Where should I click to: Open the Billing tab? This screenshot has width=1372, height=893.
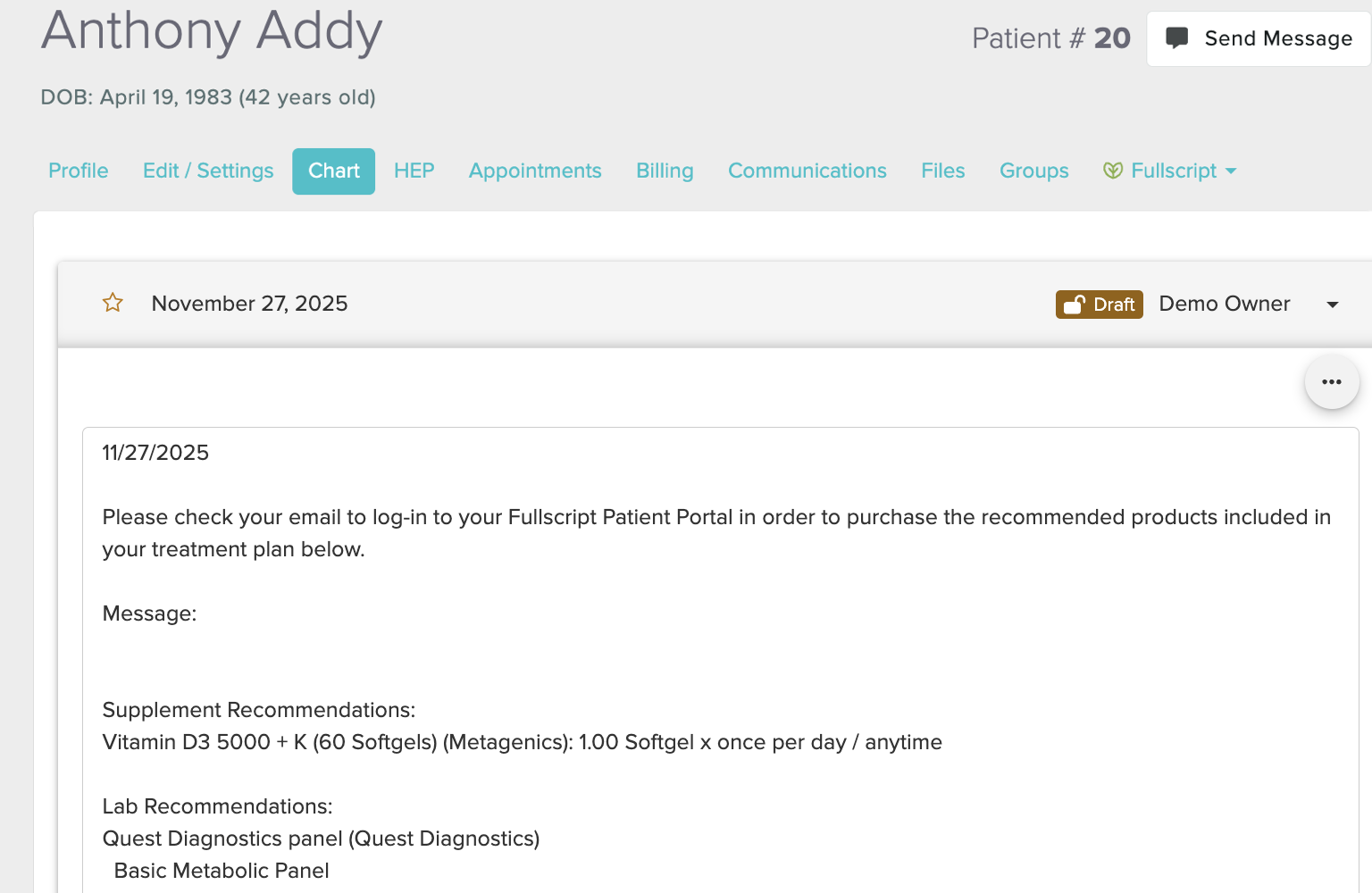pos(665,171)
